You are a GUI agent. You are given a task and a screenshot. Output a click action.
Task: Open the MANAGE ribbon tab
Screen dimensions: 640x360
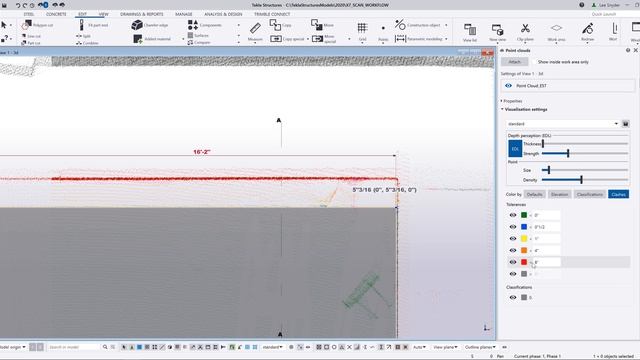(x=184, y=14)
